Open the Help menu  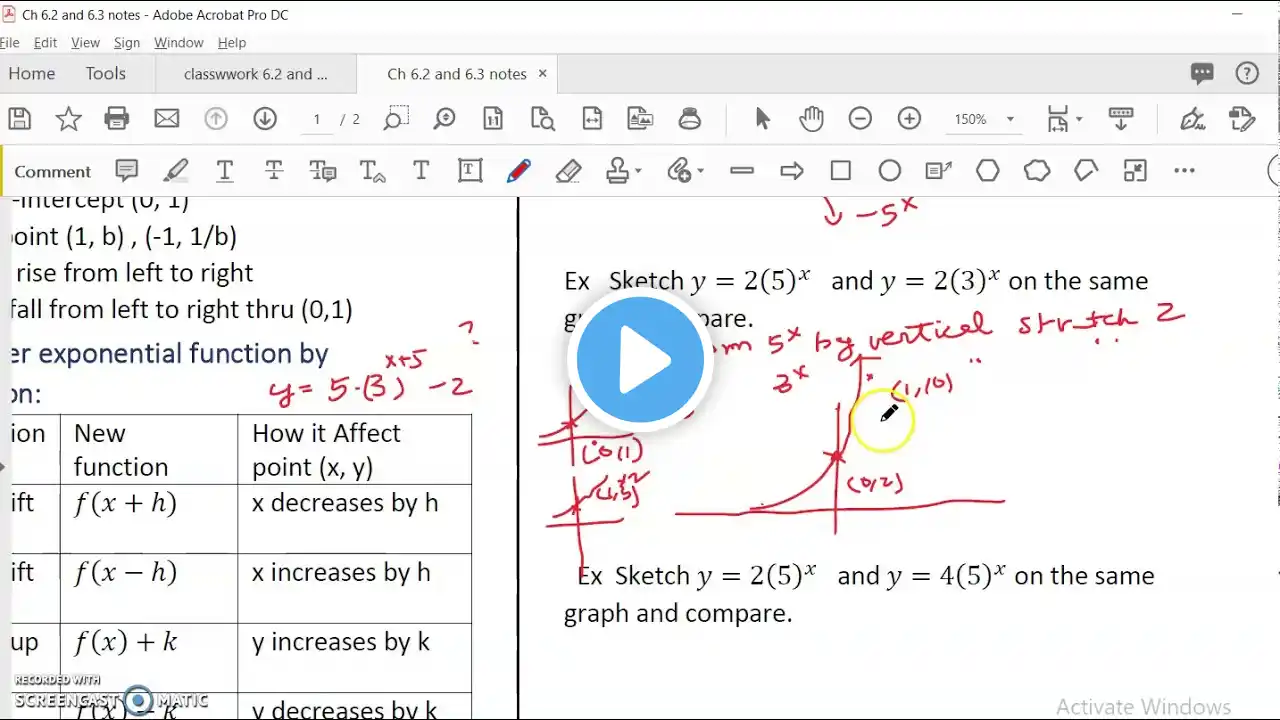[x=232, y=43]
